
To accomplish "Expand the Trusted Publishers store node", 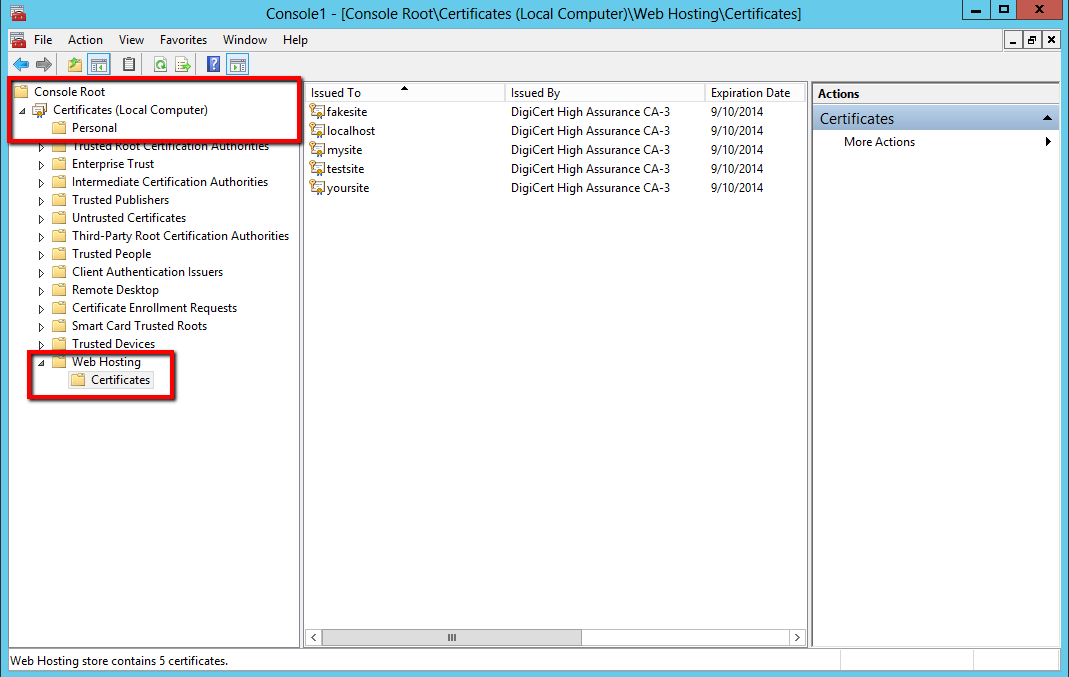I will tap(42, 200).
